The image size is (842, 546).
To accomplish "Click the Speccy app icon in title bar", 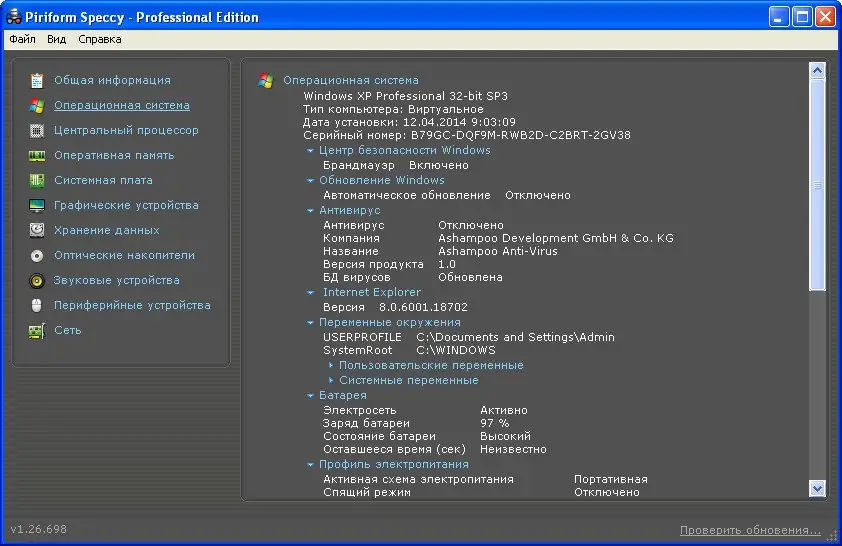I will tap(13, 17).
